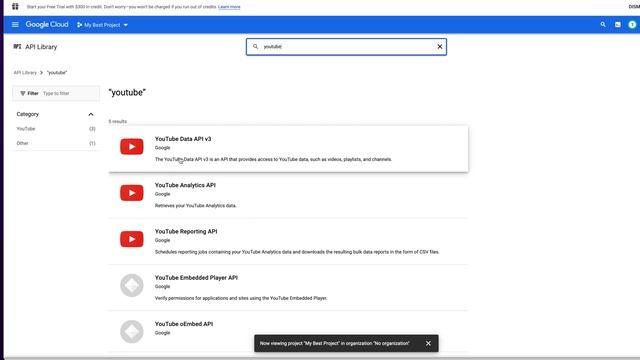Open YouTube Analytics API result
This screenshot has width=640, height=360.
(x=288, y=195)
